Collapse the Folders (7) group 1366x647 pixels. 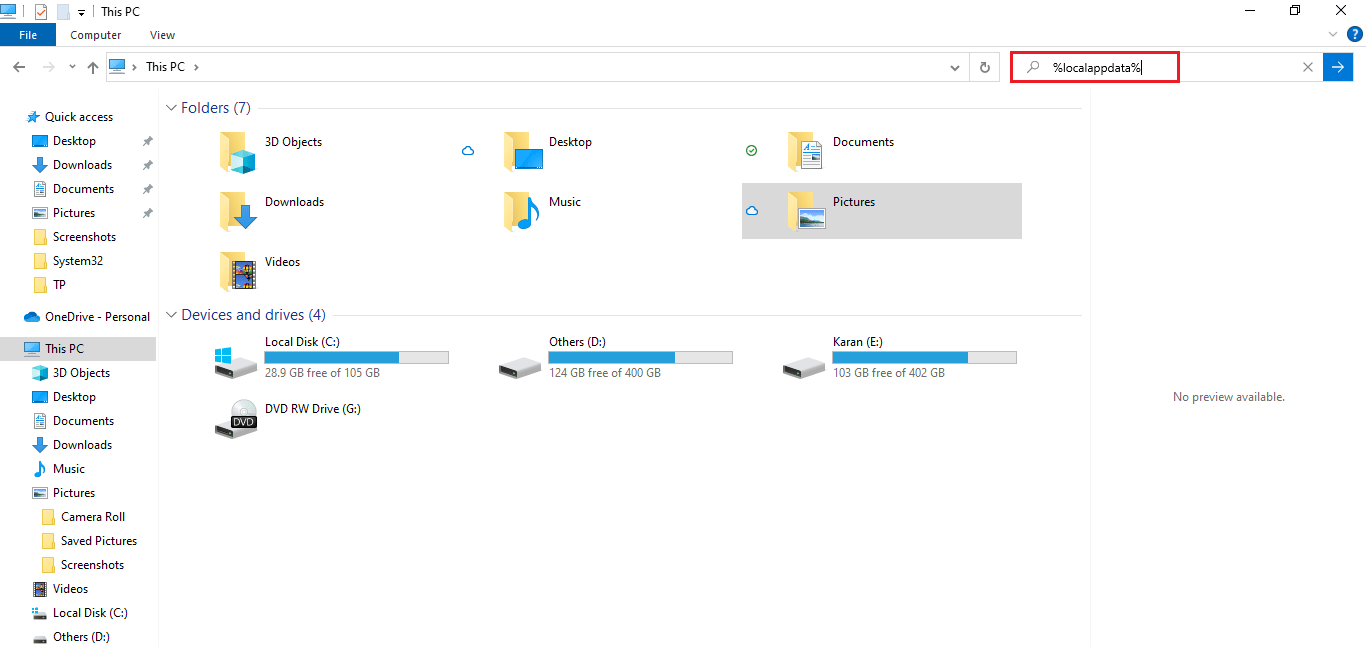(x=171, y=108)
